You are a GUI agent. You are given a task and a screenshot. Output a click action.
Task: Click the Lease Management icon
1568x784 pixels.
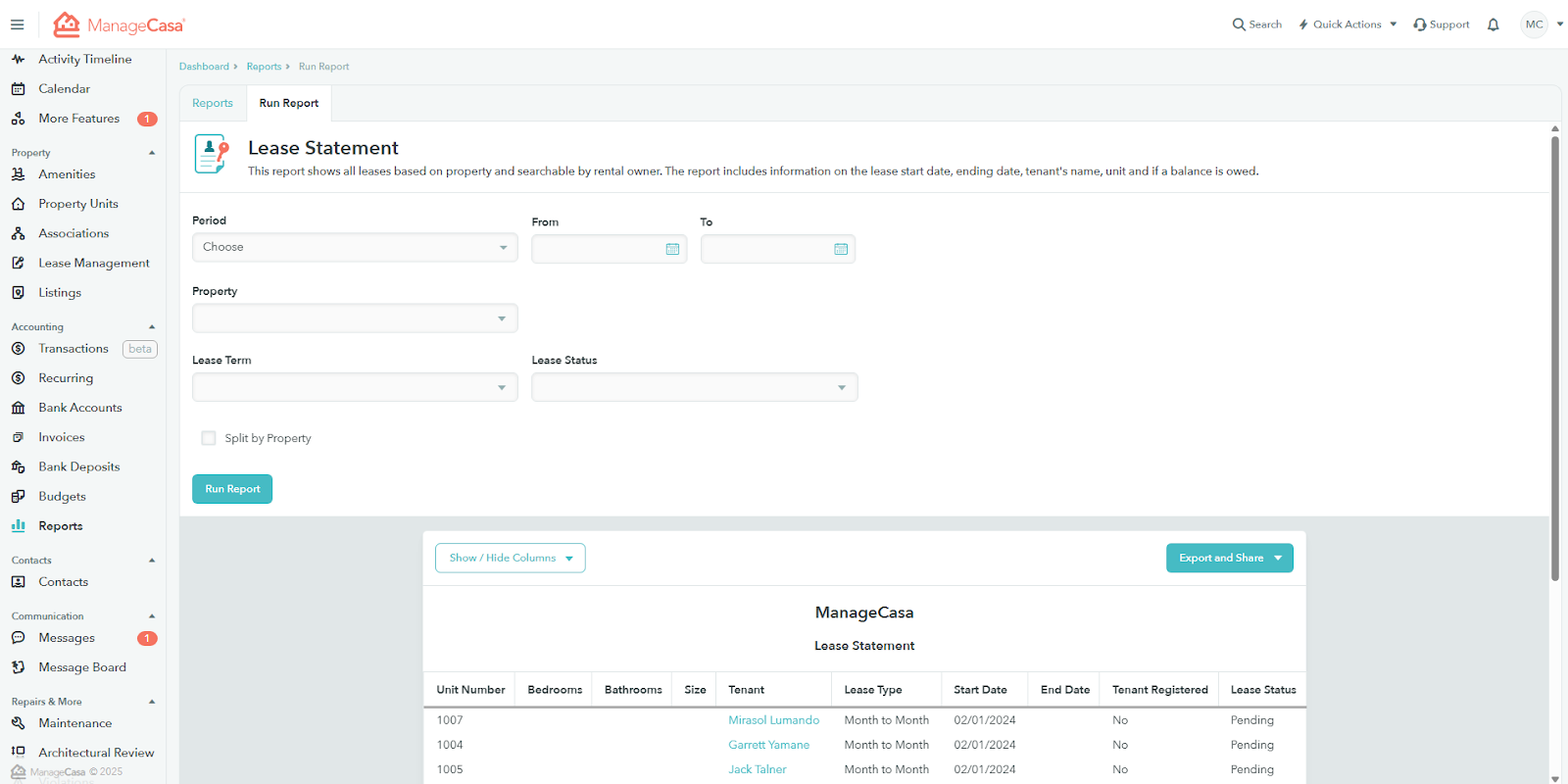(18, 263)
